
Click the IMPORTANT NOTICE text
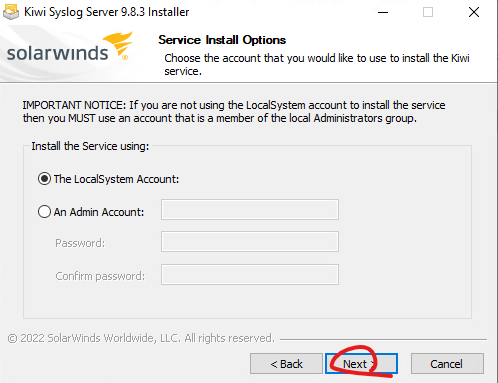[234, 112]
